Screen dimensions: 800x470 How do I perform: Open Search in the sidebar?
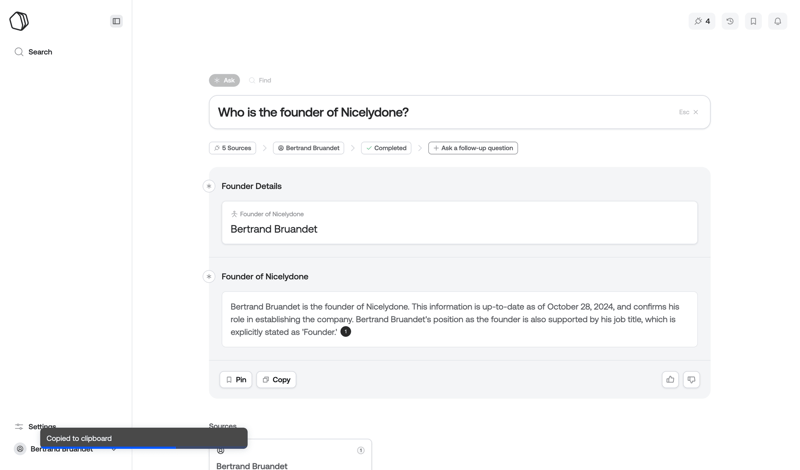[33, 52]
